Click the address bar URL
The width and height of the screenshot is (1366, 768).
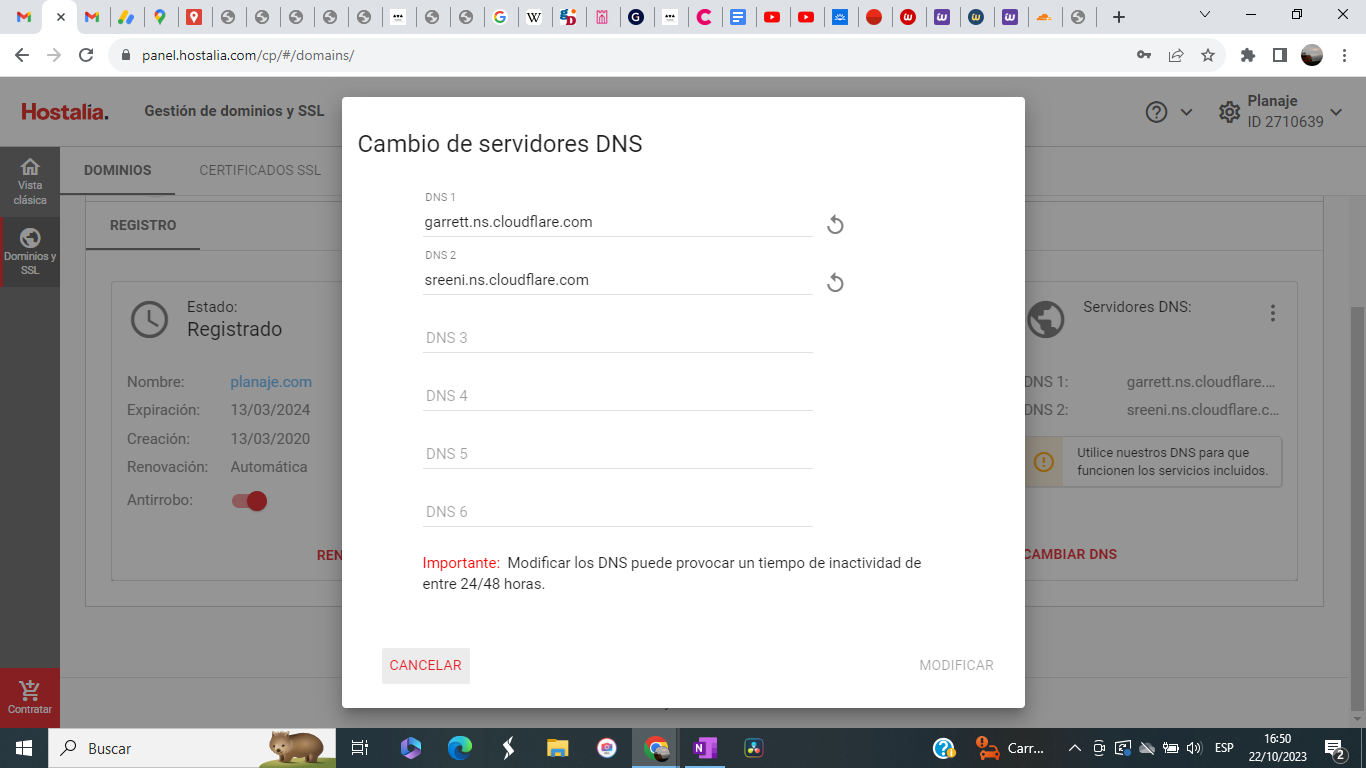[246, 56]
